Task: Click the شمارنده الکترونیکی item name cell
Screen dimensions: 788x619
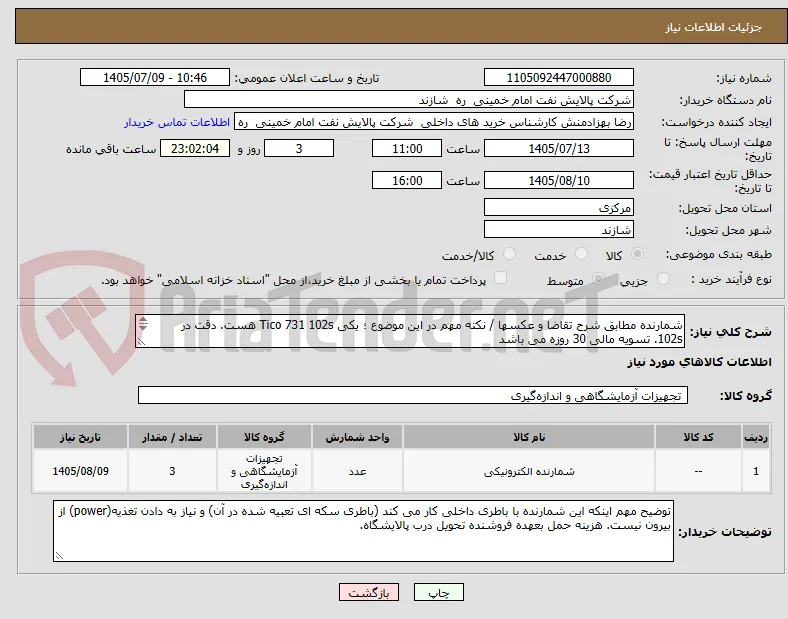Action: point(529,471)
